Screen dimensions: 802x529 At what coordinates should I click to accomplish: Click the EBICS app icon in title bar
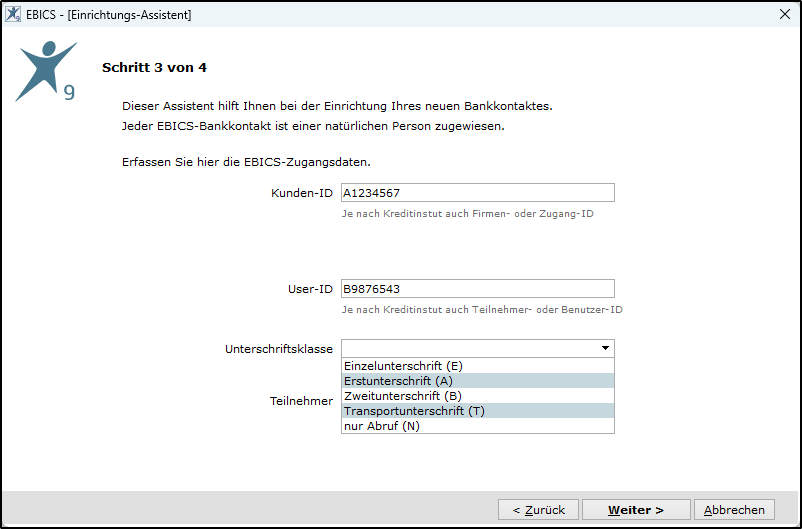13,14
